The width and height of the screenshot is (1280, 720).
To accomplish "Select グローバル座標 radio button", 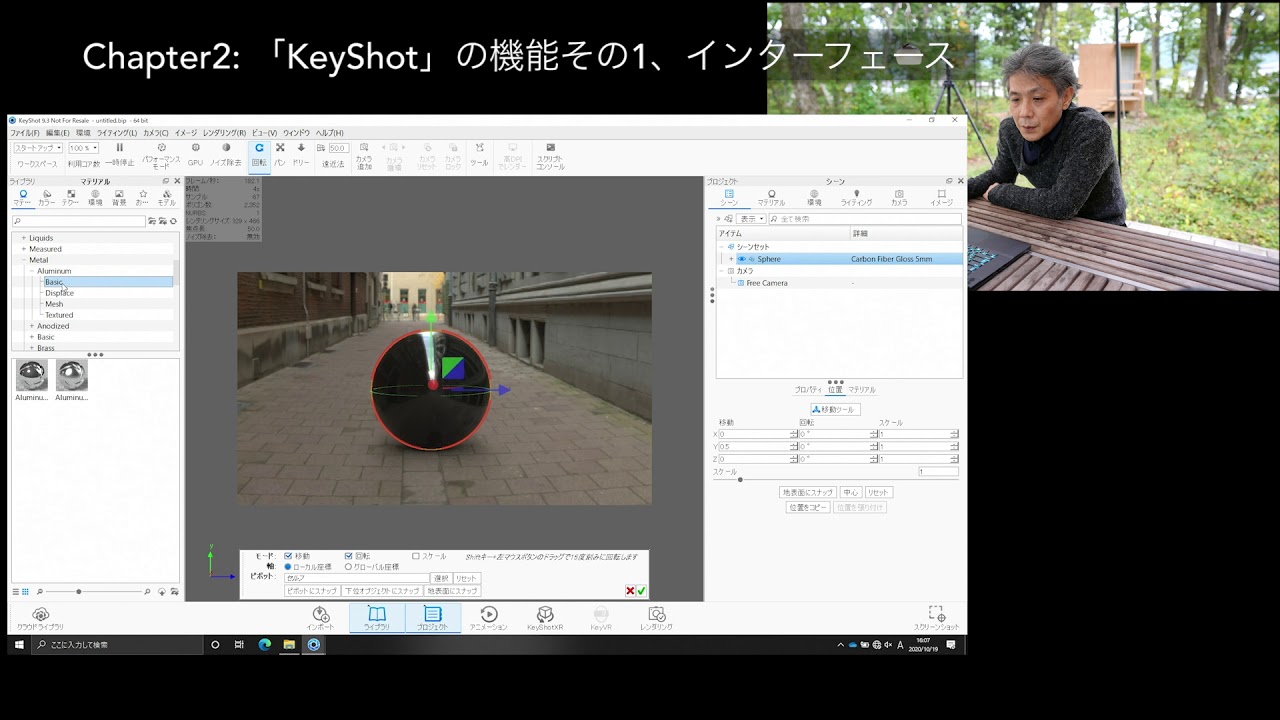I will click(348, 567).
